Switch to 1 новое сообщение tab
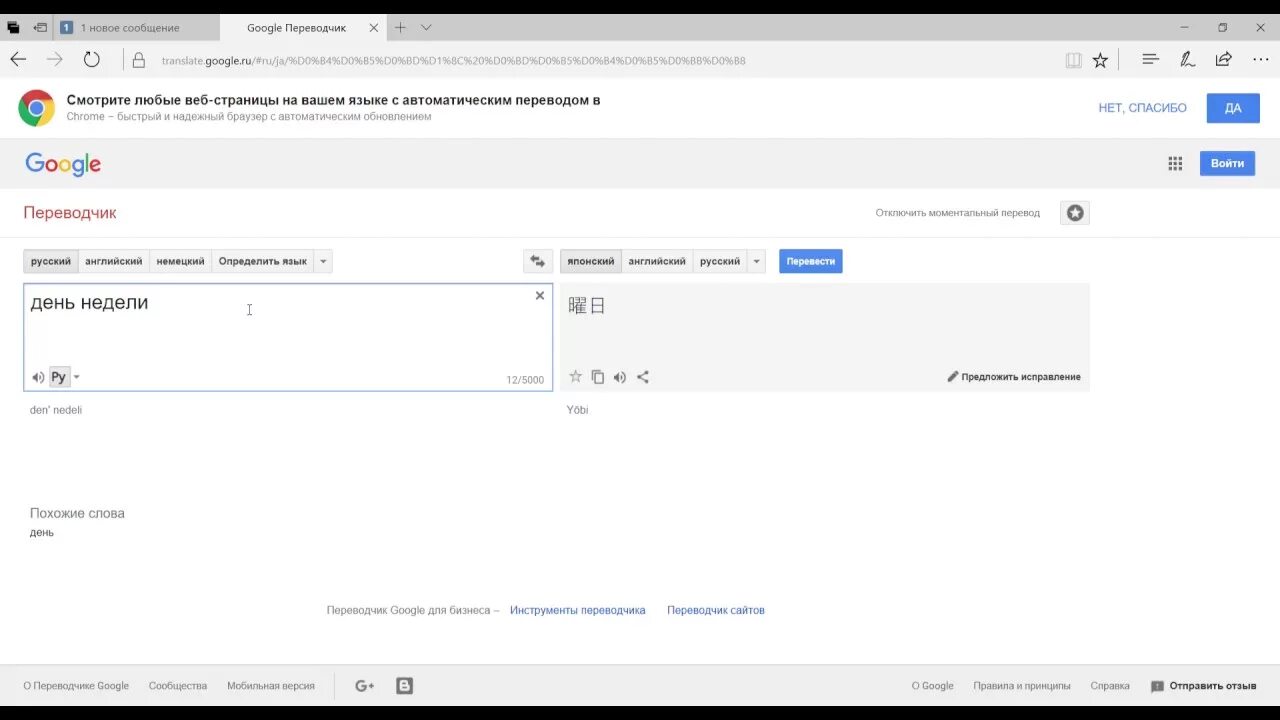Image resolution: width=1280 pixels, height=720 pixels. click(137, 28)
